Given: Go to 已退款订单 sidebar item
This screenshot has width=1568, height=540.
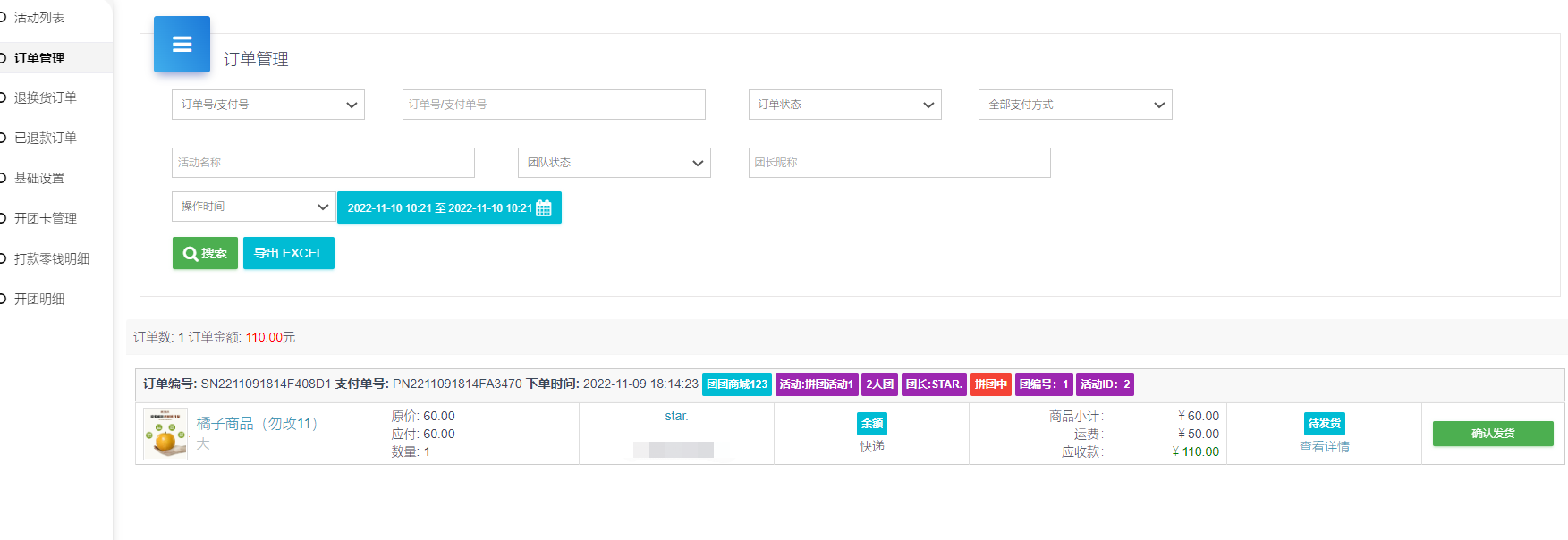Looking at the screenshot, I should 45,138.
